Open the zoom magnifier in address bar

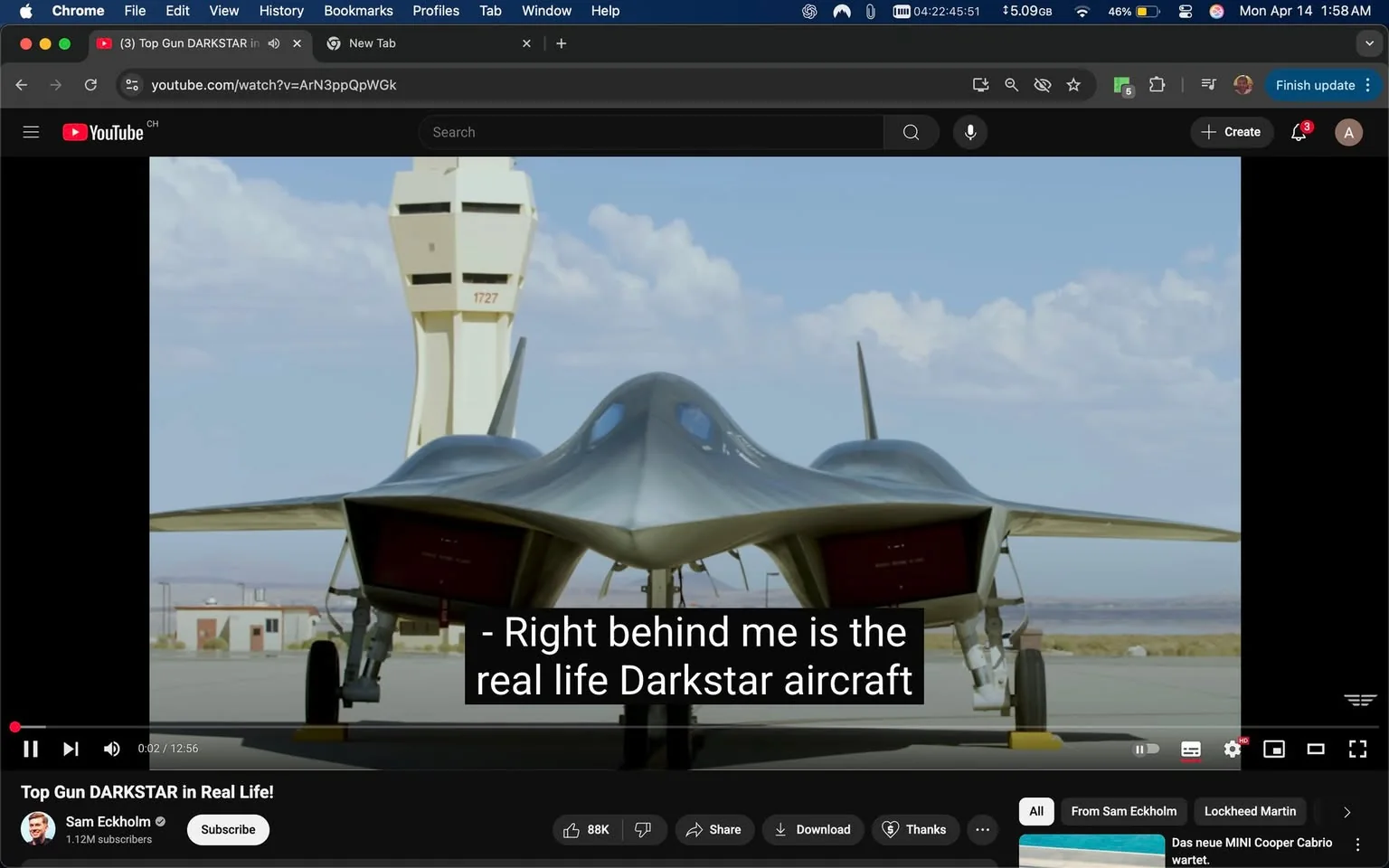coord(1011,85)
